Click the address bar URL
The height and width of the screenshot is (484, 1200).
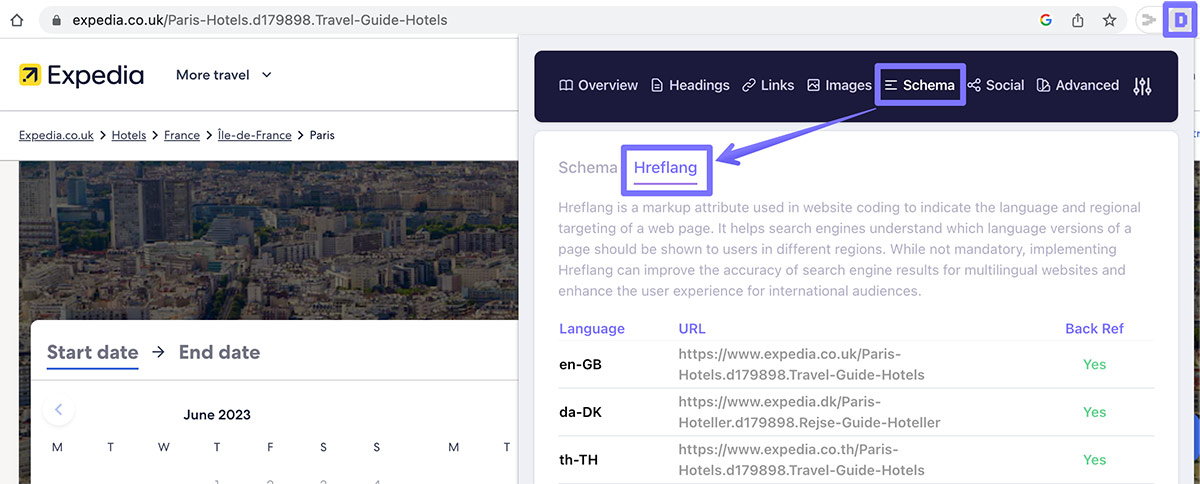coord(260,20)
